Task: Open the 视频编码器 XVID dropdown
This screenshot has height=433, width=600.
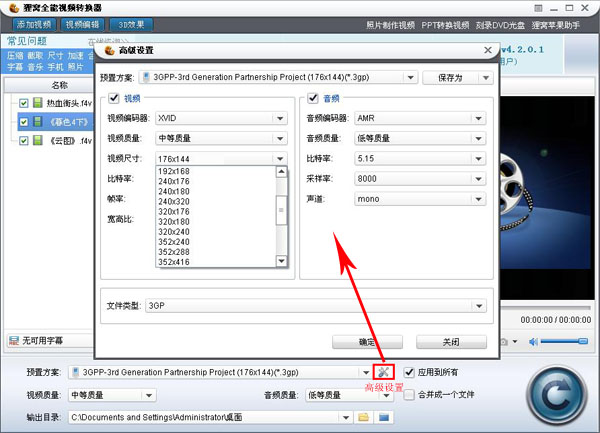Action: [280, 118]
